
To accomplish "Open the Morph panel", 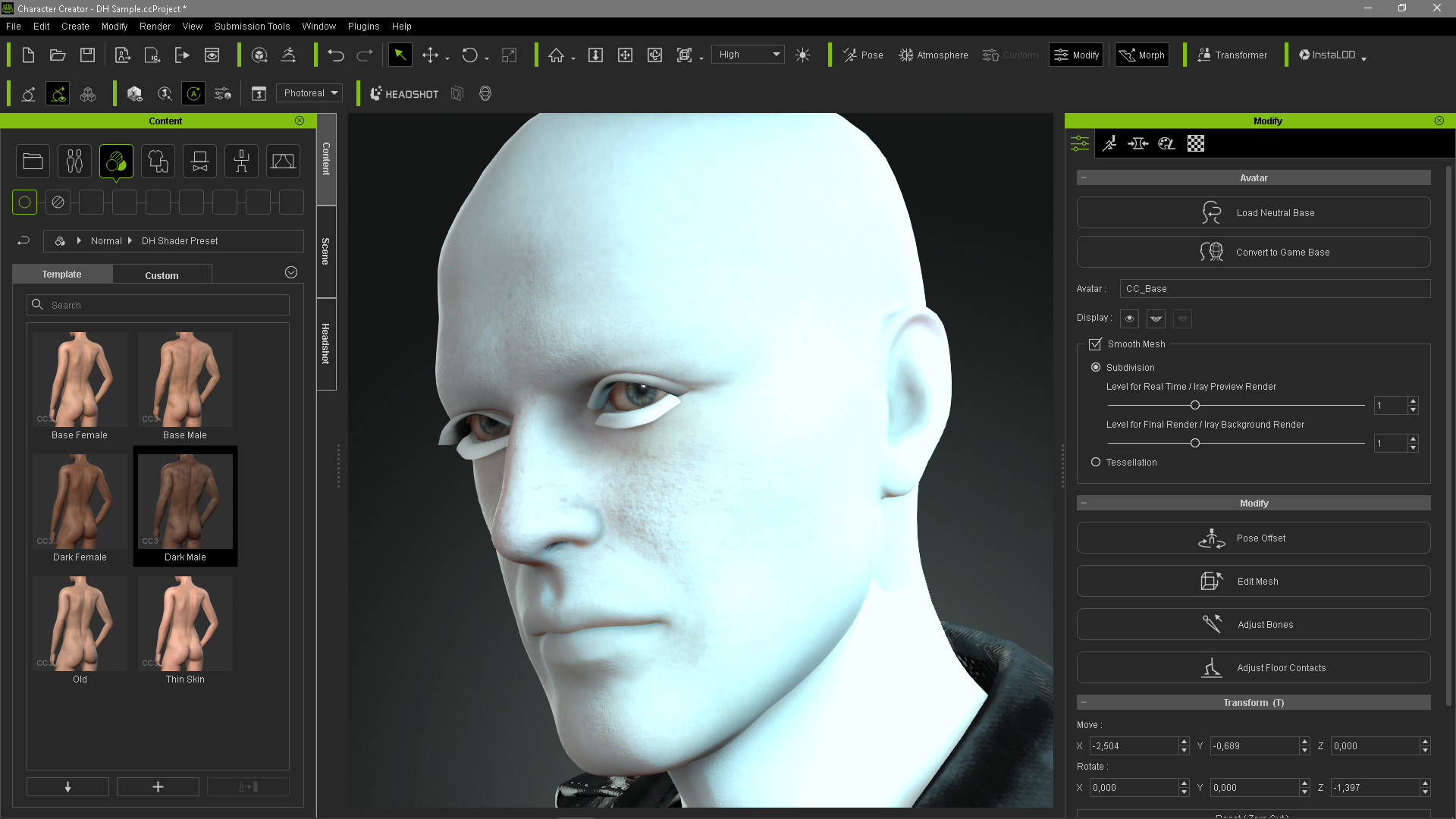I will click(1142, 55).
